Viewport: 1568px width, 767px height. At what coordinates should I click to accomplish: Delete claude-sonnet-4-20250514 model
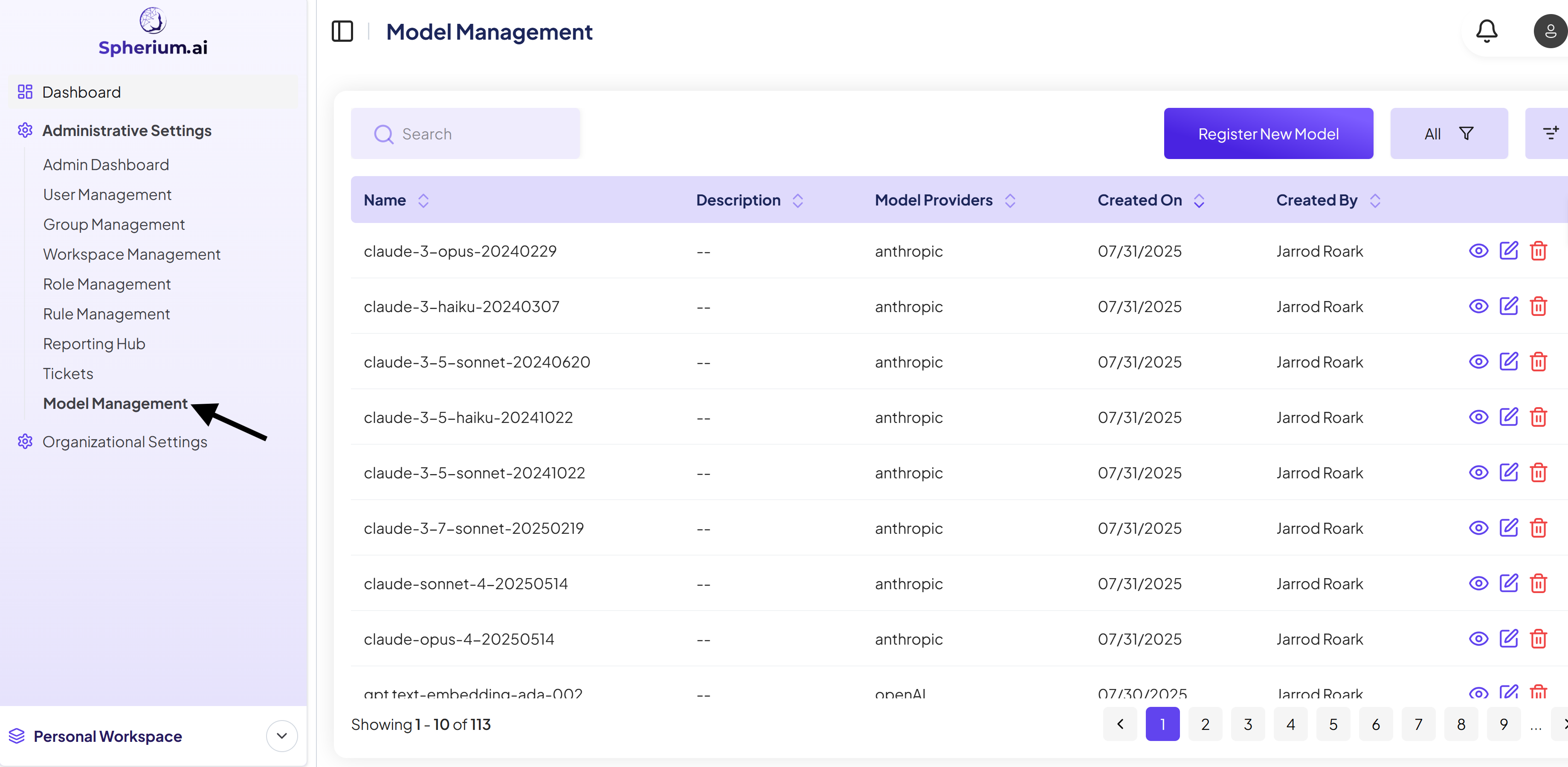1538,583
